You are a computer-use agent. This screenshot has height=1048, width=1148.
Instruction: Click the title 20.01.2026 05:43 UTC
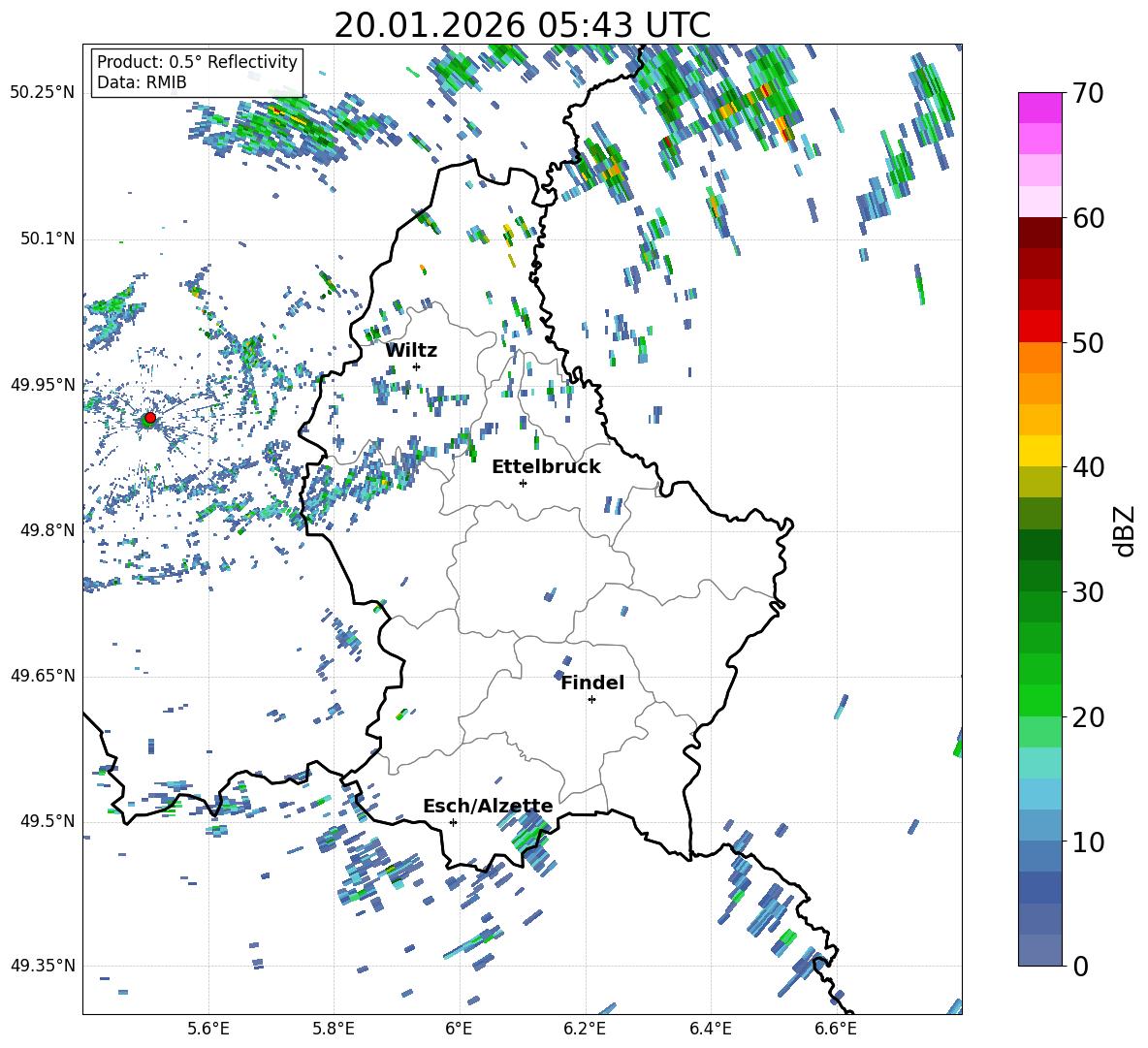coord(523,25)
